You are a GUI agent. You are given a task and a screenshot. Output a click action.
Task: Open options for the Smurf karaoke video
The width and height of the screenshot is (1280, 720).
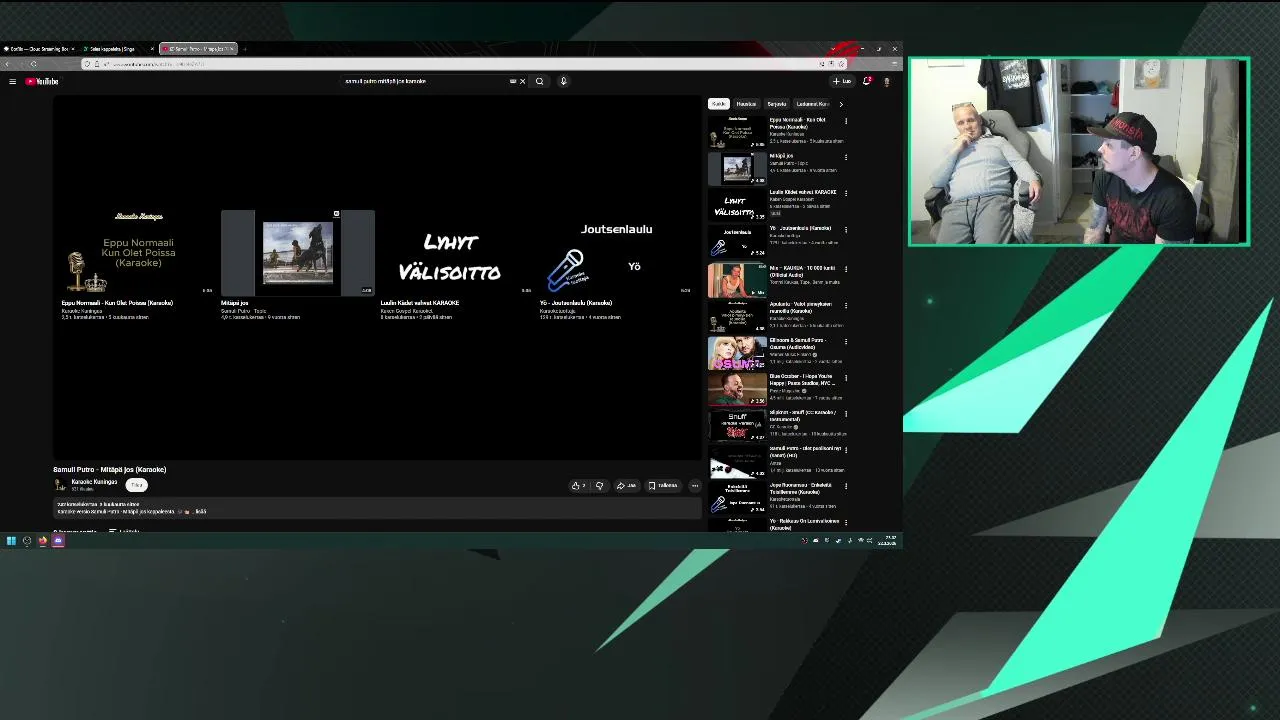pyautogui.click(x=846, y=413)
